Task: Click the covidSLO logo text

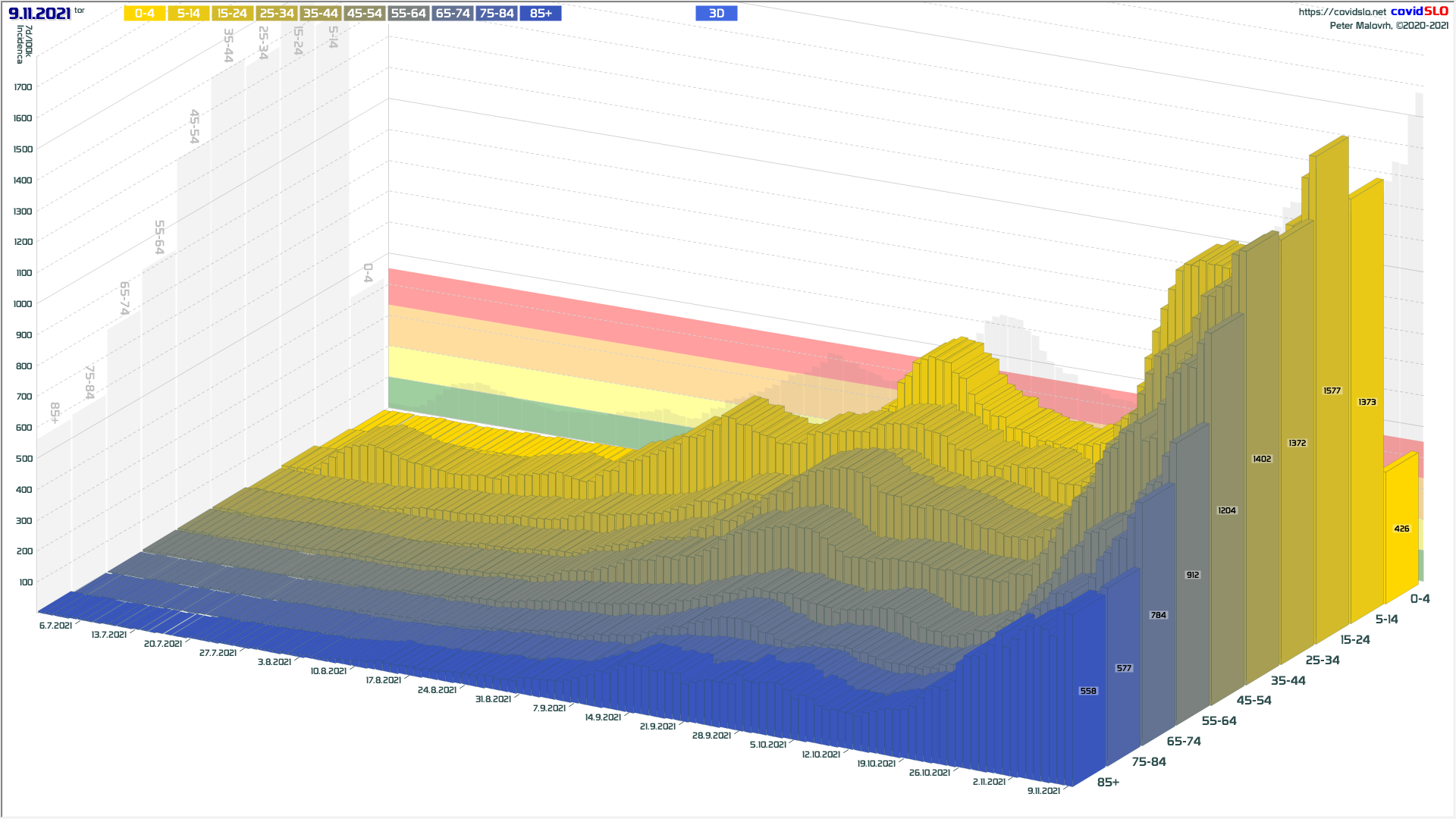Action: coord(1419,11)
